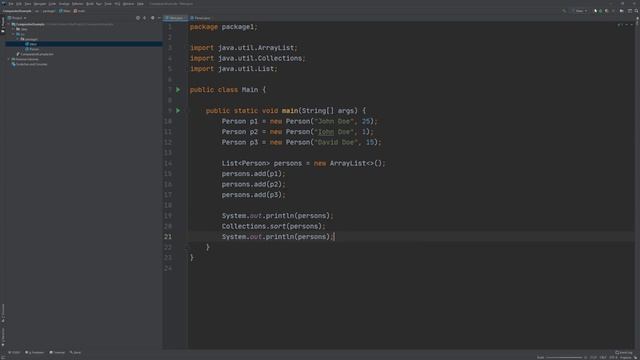This screenshot has height=360, width=640.
Task: Click the collapse all icon in Project panel
Action: (x=144, y=18)
